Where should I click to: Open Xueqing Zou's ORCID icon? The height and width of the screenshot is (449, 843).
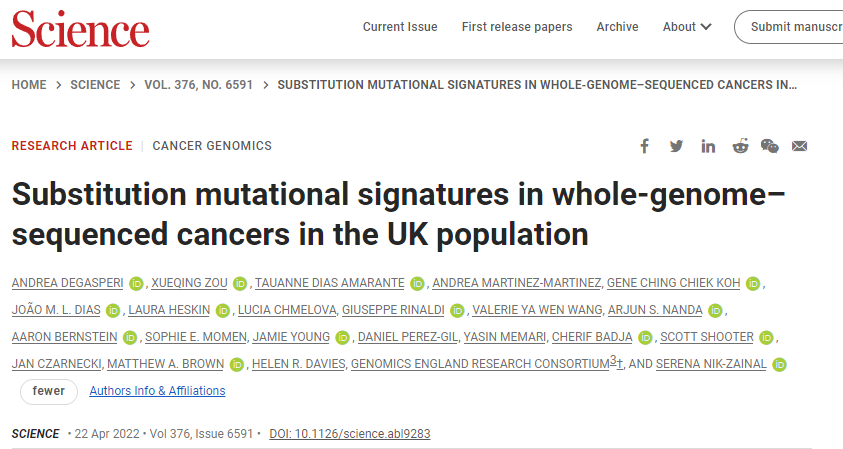pos(240,284)
